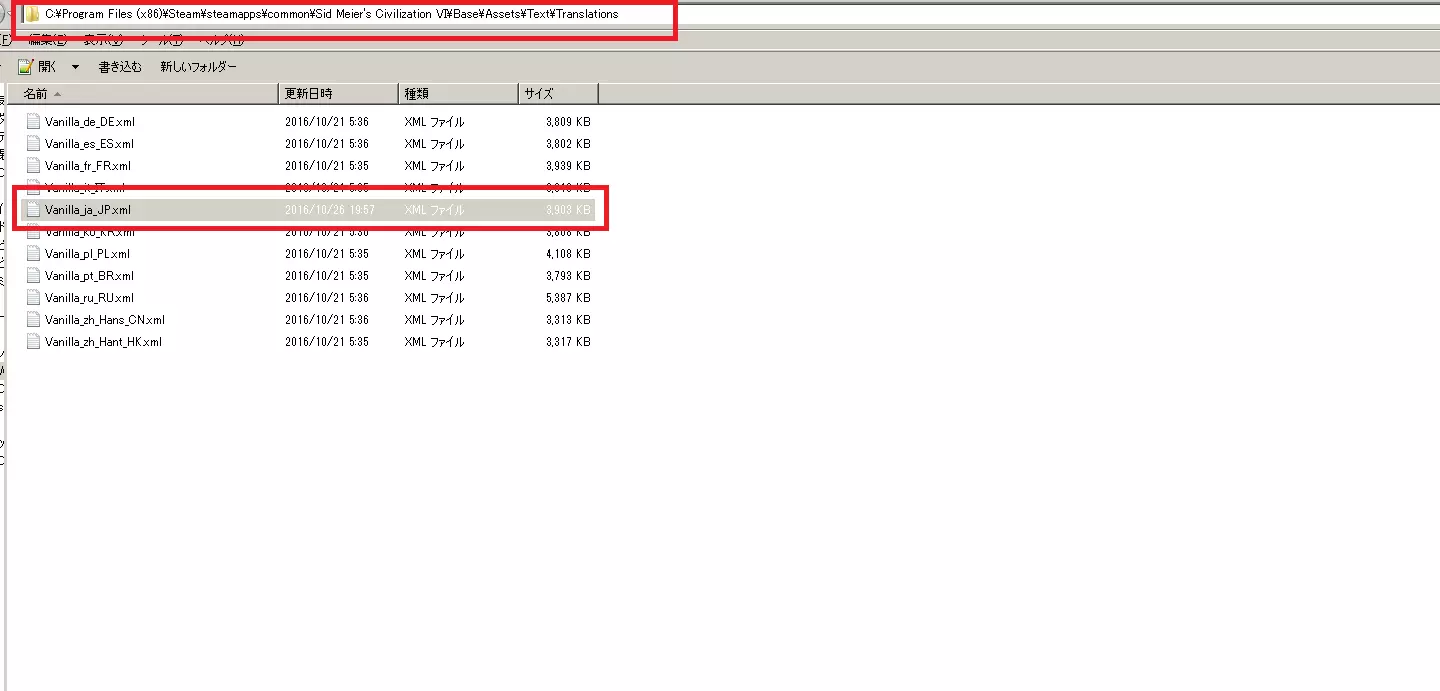Select the file name Vanilla_ru_RU.xml
The width and height of the screenshot is (1440, 691).
(89, 297)
